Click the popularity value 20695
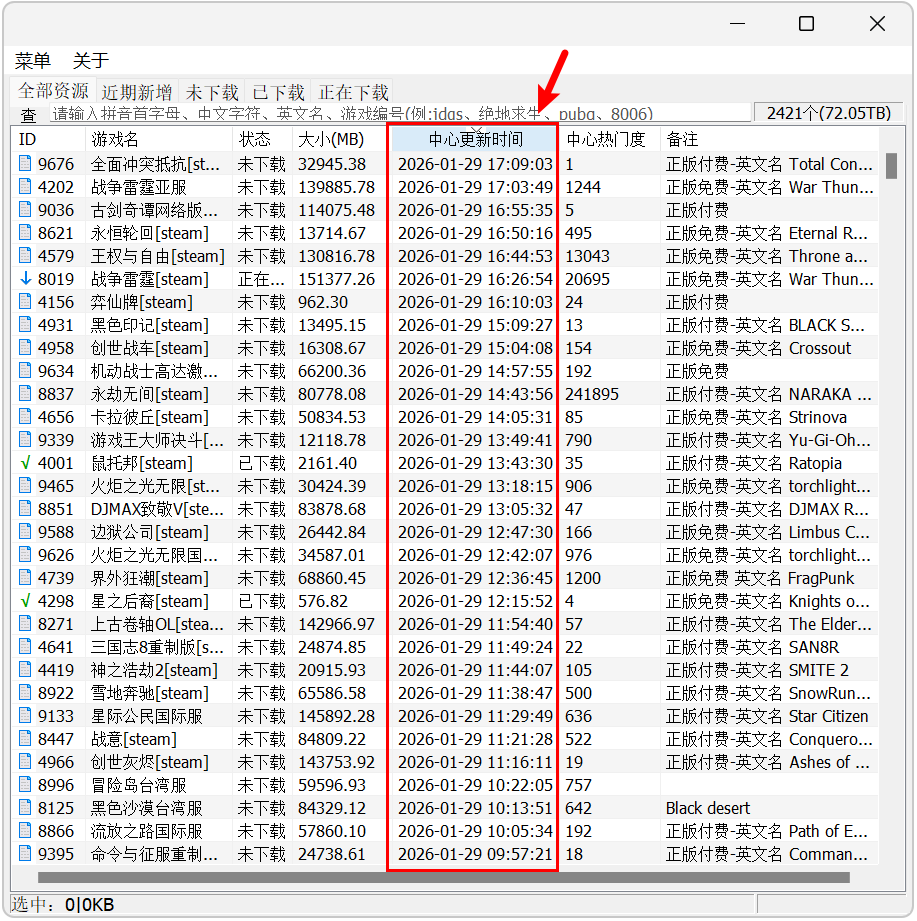The width and height of the screenshot is (917, 921). [x=587, y=279]
